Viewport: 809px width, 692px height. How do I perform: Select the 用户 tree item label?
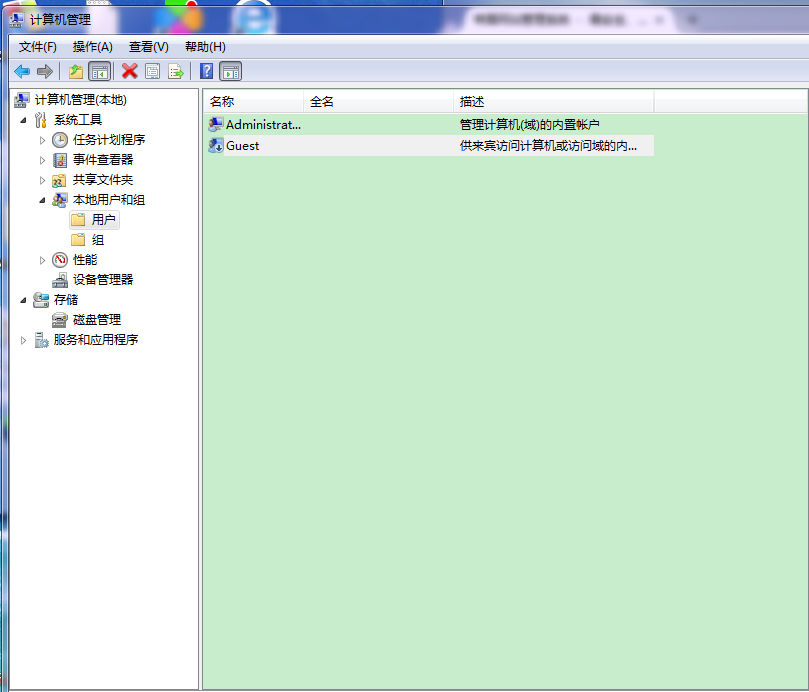[103, 220]
